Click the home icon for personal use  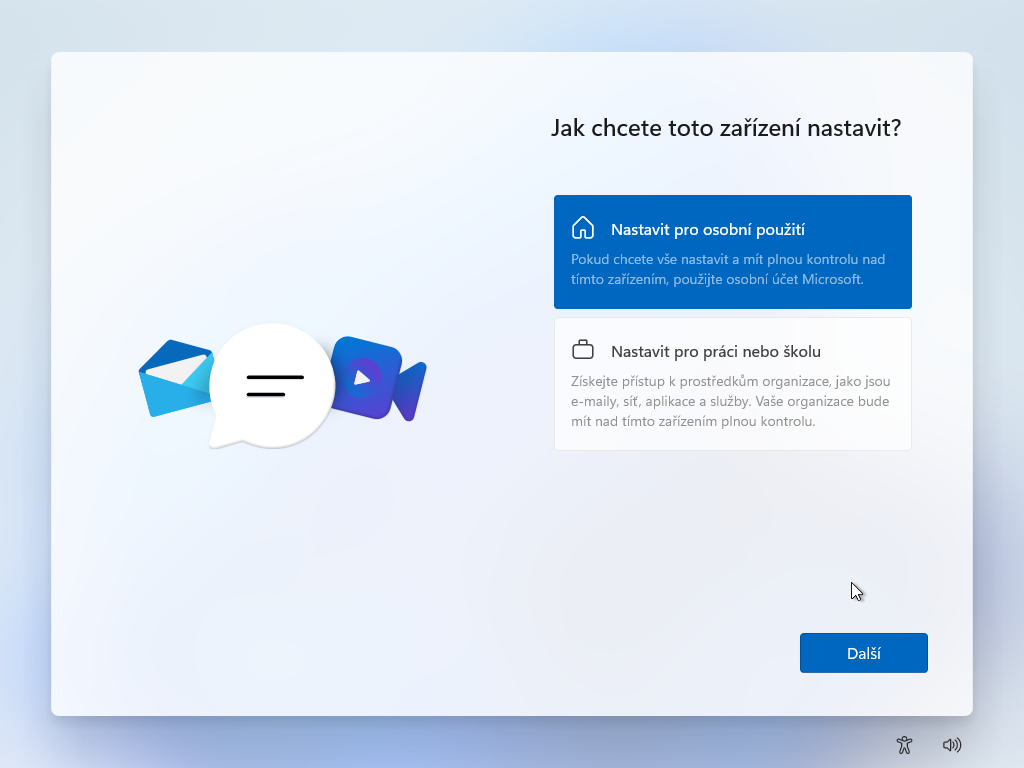tap(582, 228)
